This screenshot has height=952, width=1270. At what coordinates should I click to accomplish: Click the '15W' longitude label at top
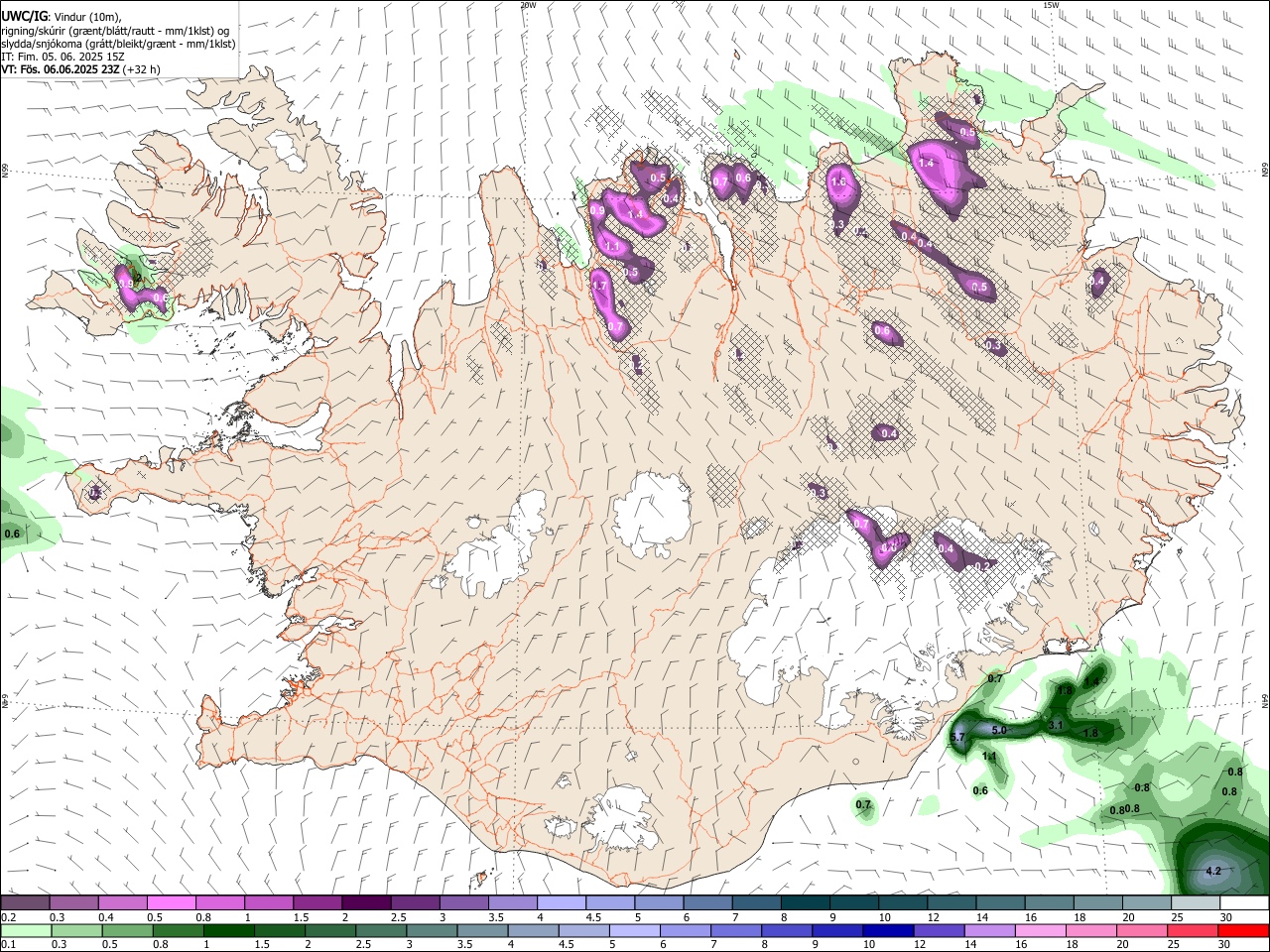pyautogui.click(x=1051, y=5)
